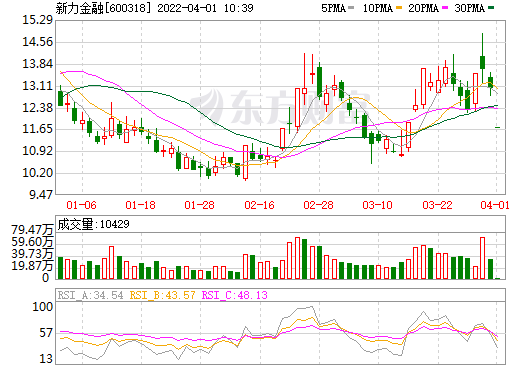This screenshot has width=520, height=365.
Task: Click the 02-16 date label
Action: 259,205
